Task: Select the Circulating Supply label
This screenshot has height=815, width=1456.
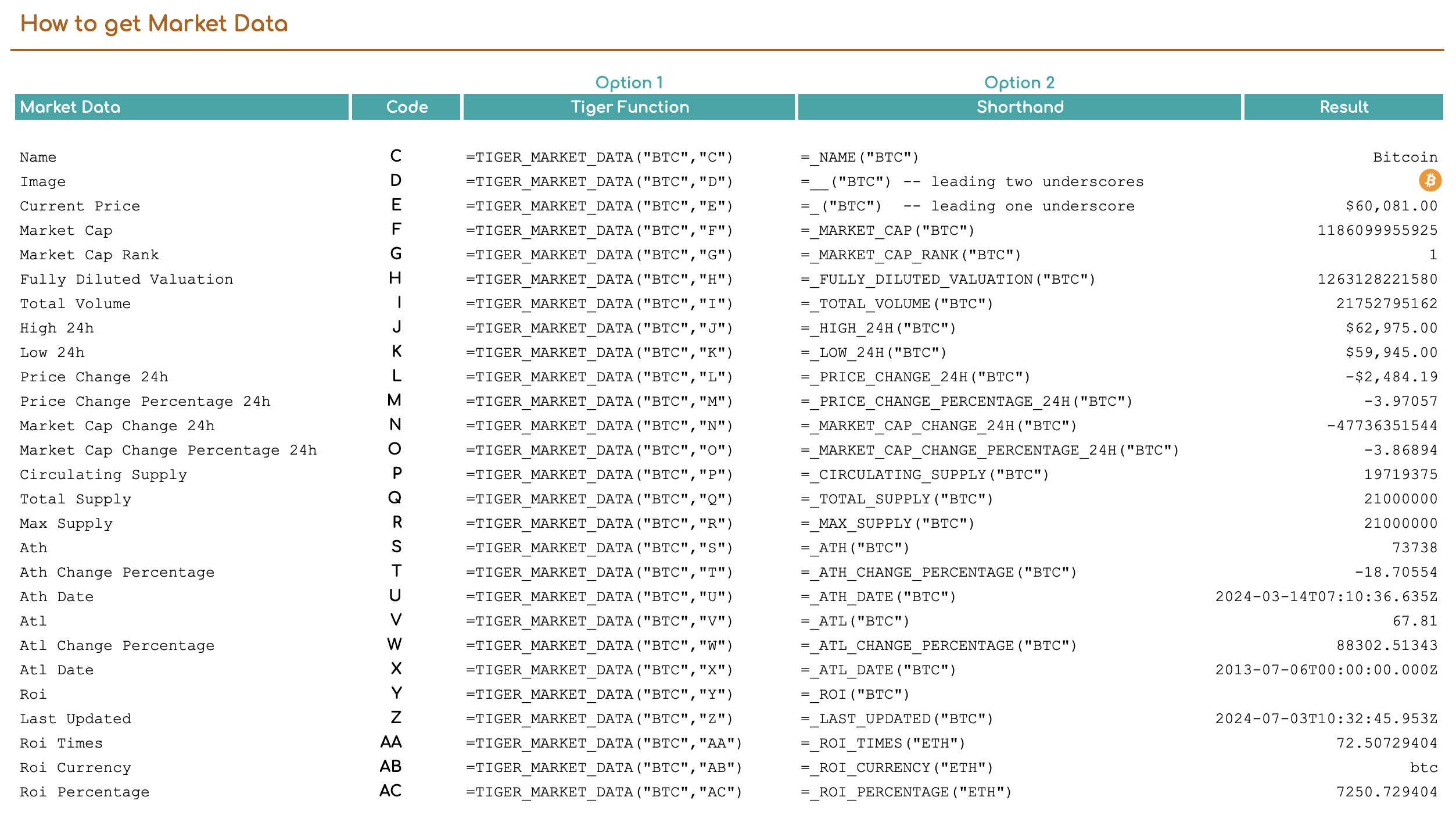Action: pos(103,474)
